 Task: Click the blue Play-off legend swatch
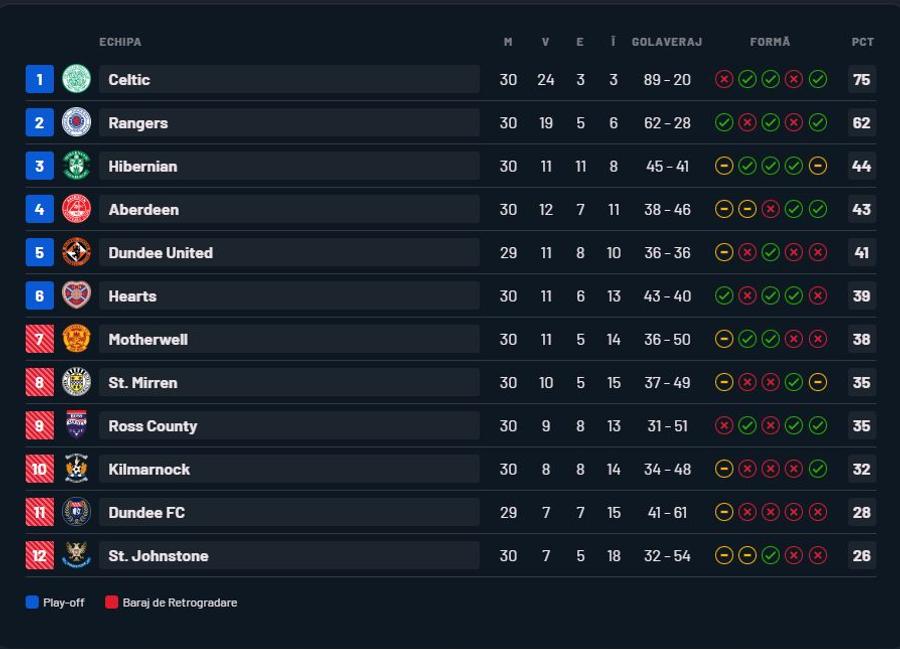tap(32, 602)
